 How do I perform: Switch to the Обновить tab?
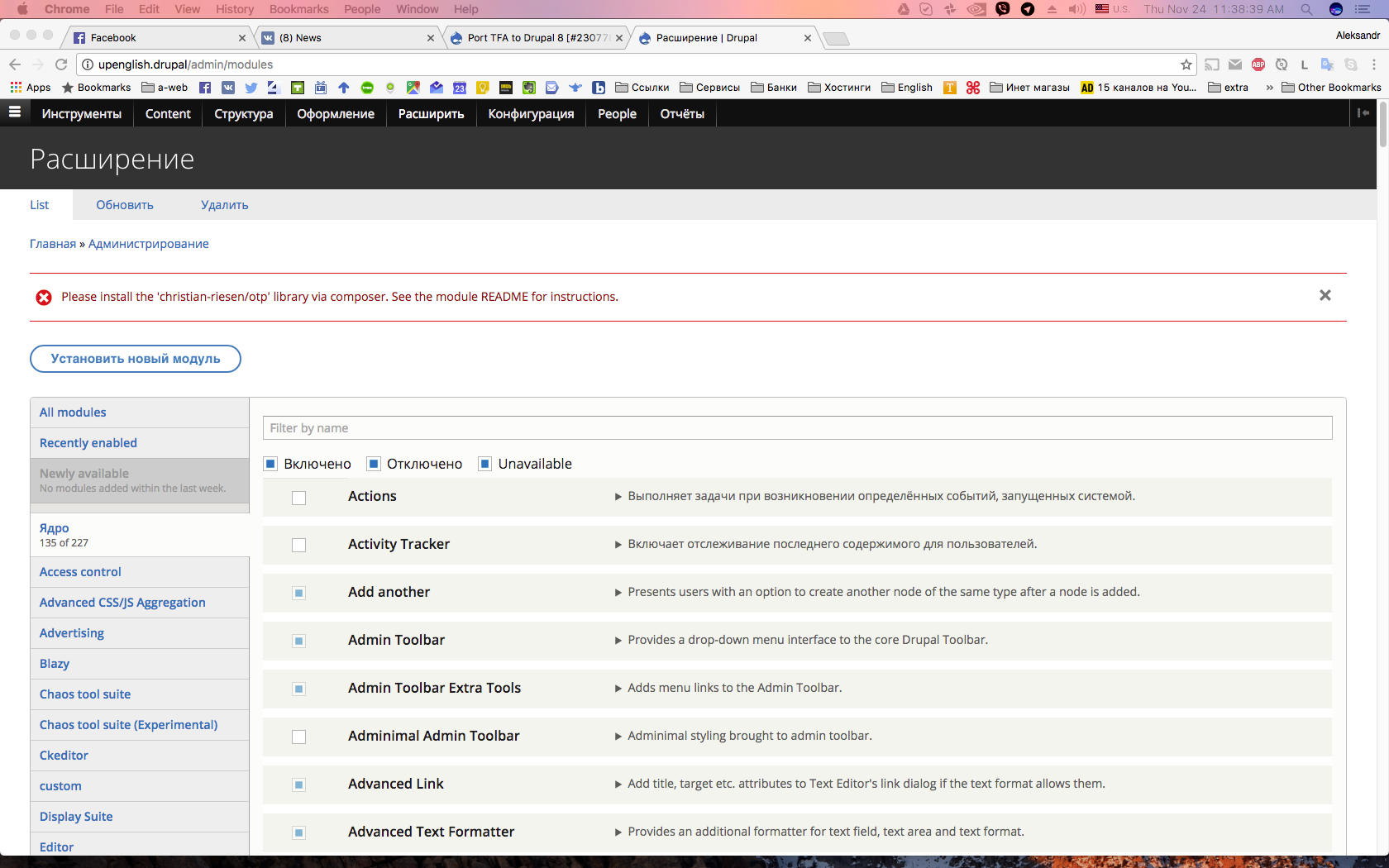[x=125, y=205]
